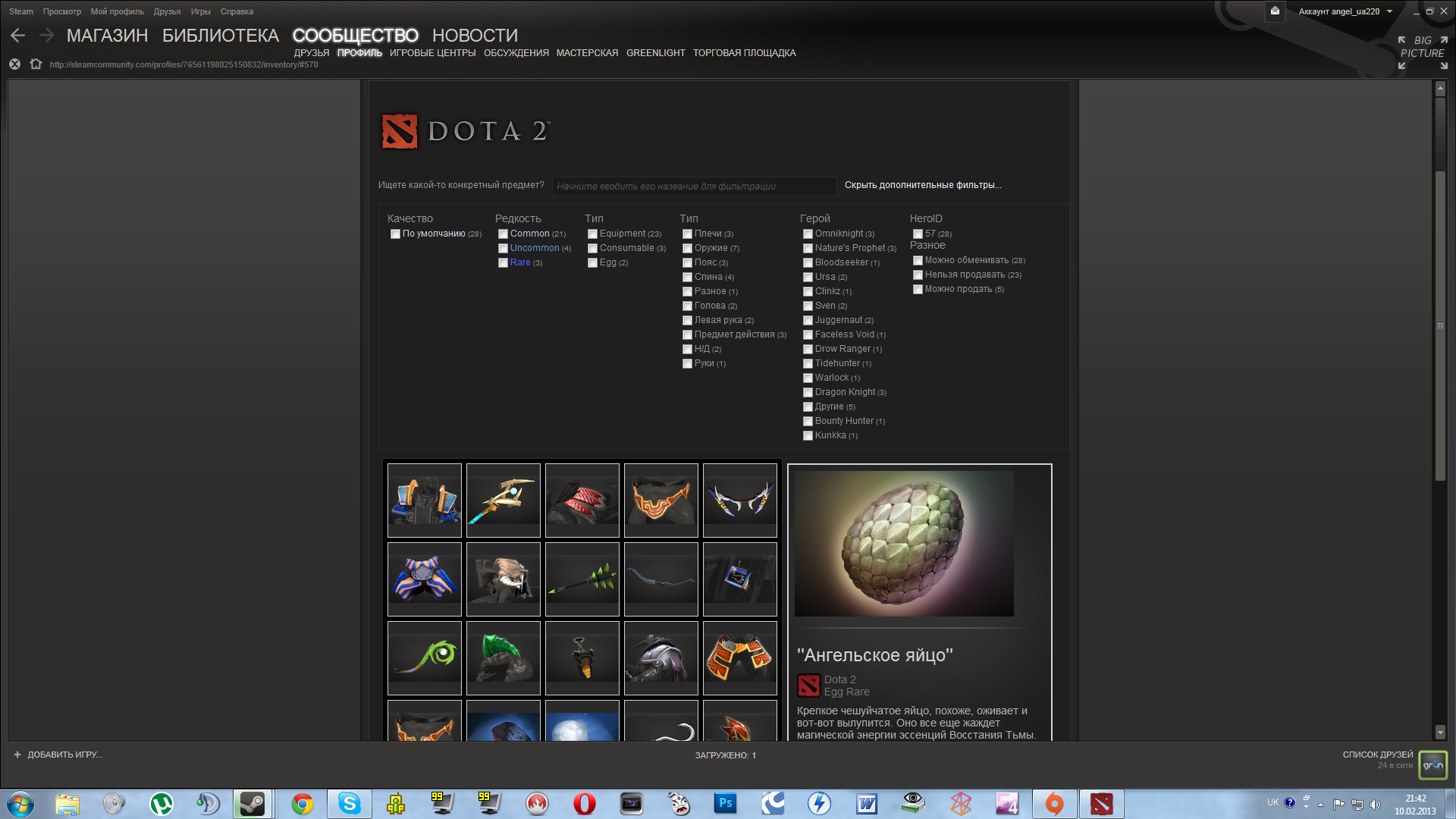Open the account angel_ua220 dropdown
1456x819 pixels.
1345,11
